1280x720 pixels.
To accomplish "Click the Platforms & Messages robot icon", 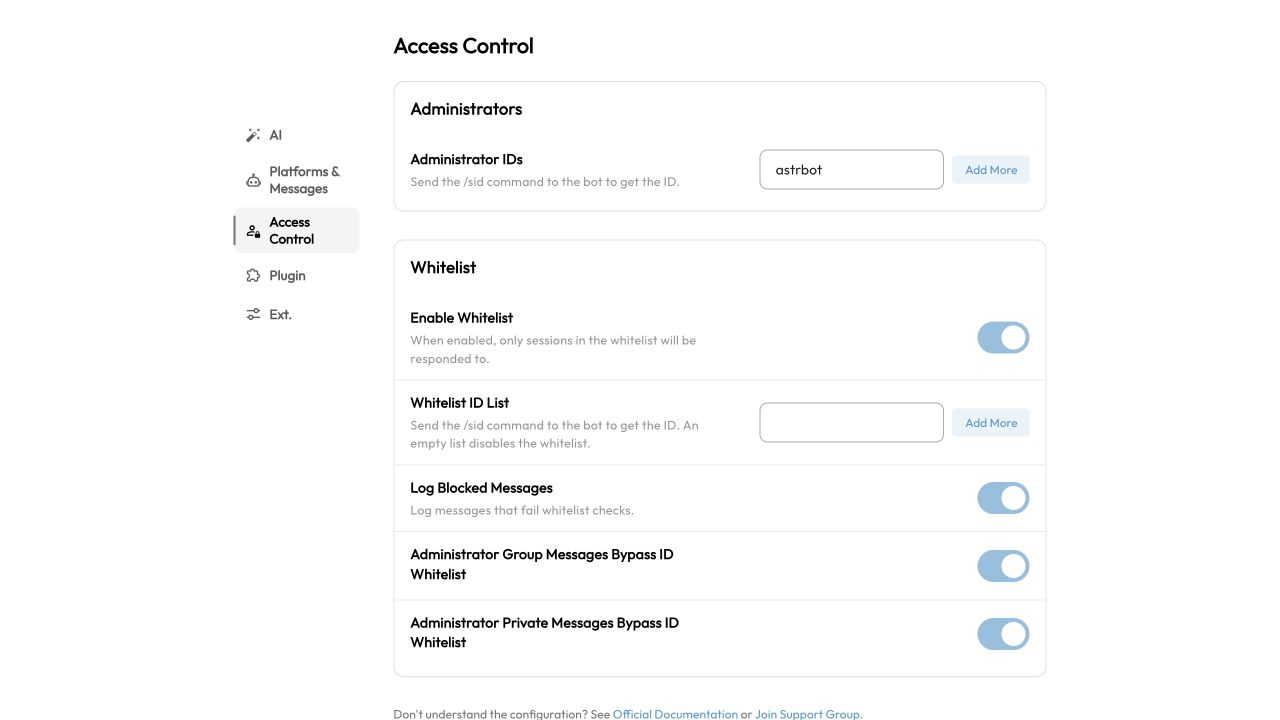I will coord(253,180).
